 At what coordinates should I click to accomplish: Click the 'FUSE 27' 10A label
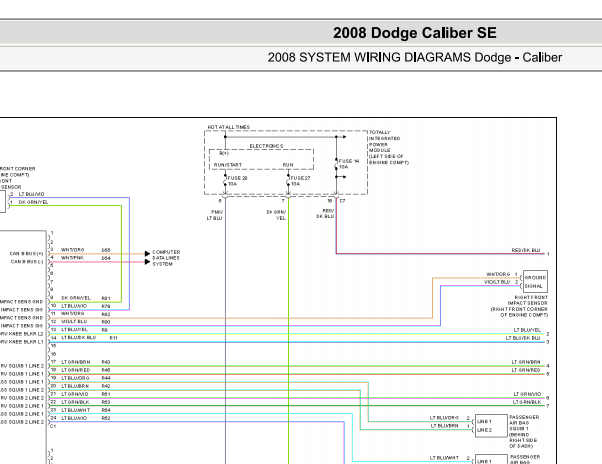pos(300,181)
